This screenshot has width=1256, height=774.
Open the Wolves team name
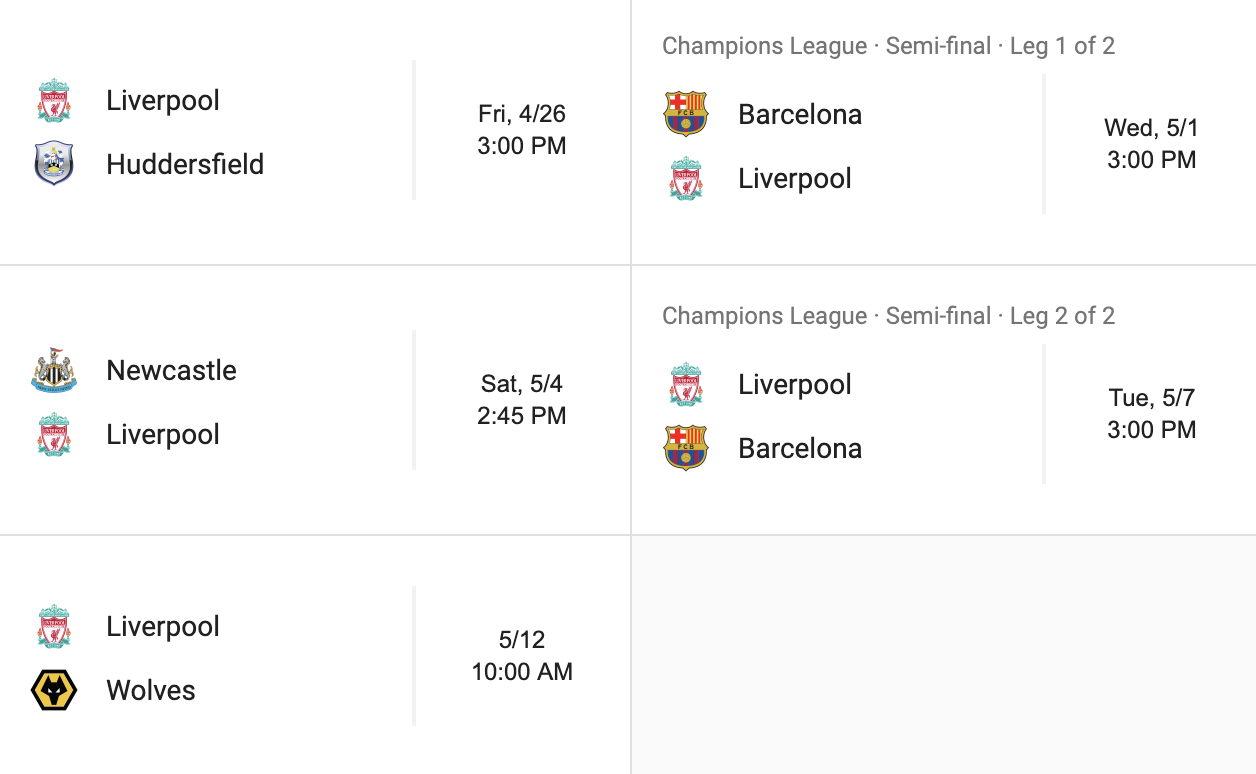click(x=151, y=690)
